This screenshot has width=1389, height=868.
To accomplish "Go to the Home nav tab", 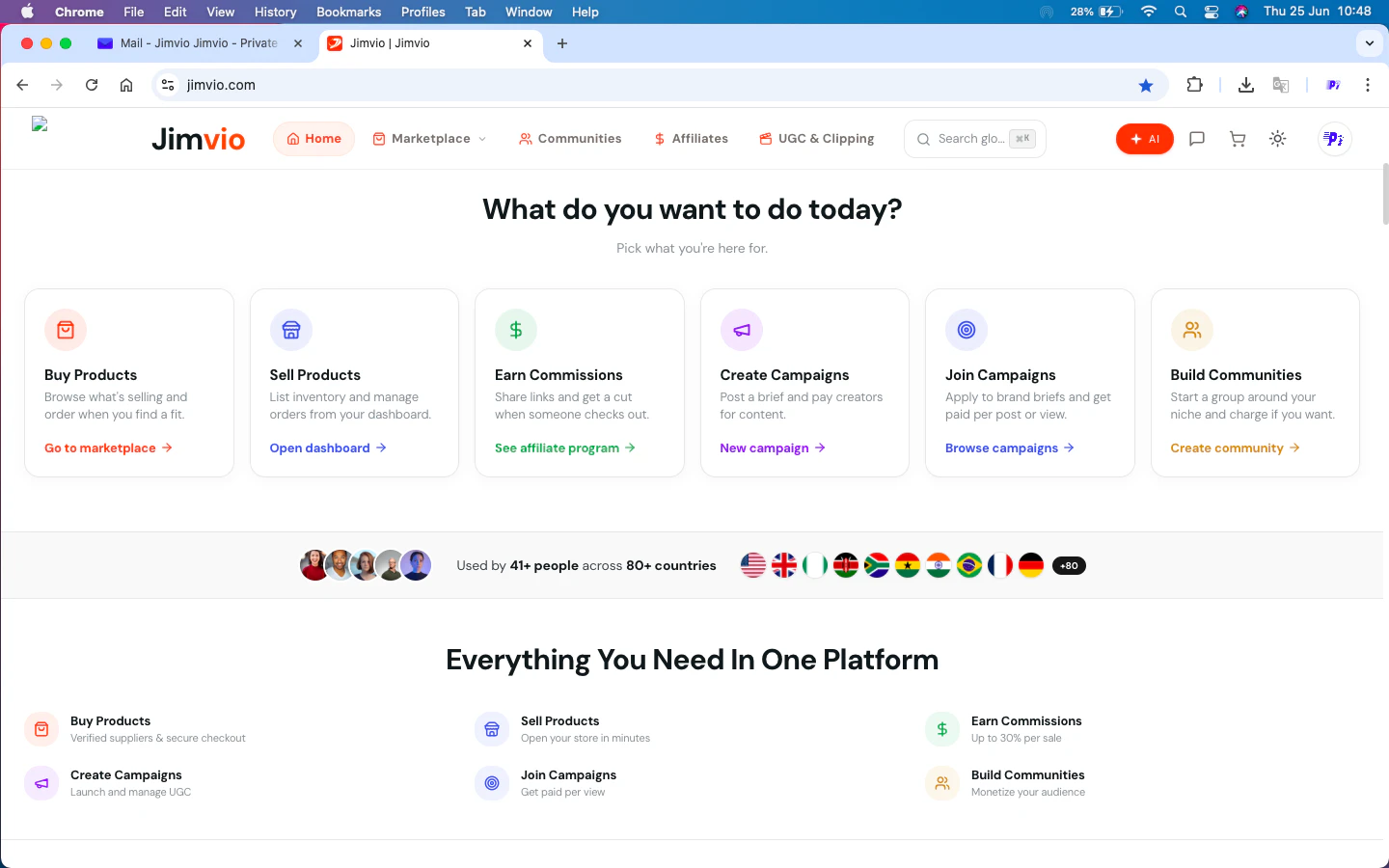I will coord(314,139).
